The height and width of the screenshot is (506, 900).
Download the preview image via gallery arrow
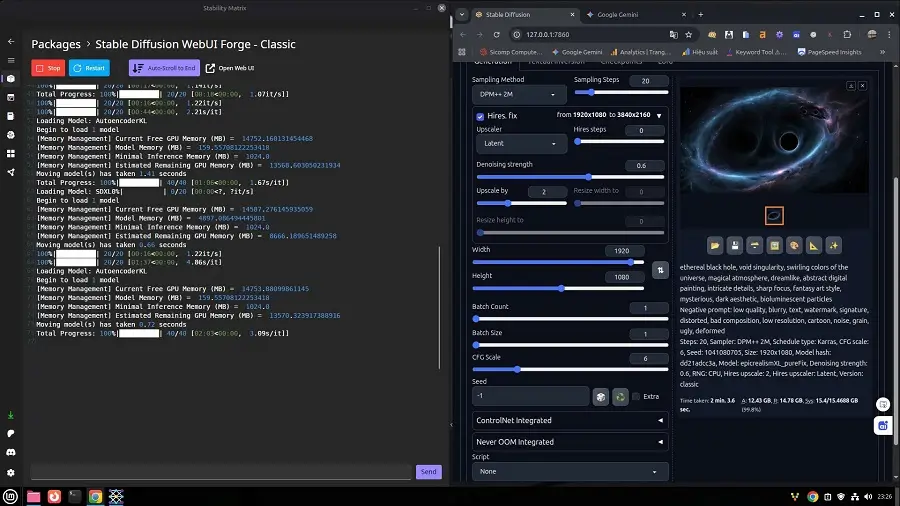(x=851, y=85)
